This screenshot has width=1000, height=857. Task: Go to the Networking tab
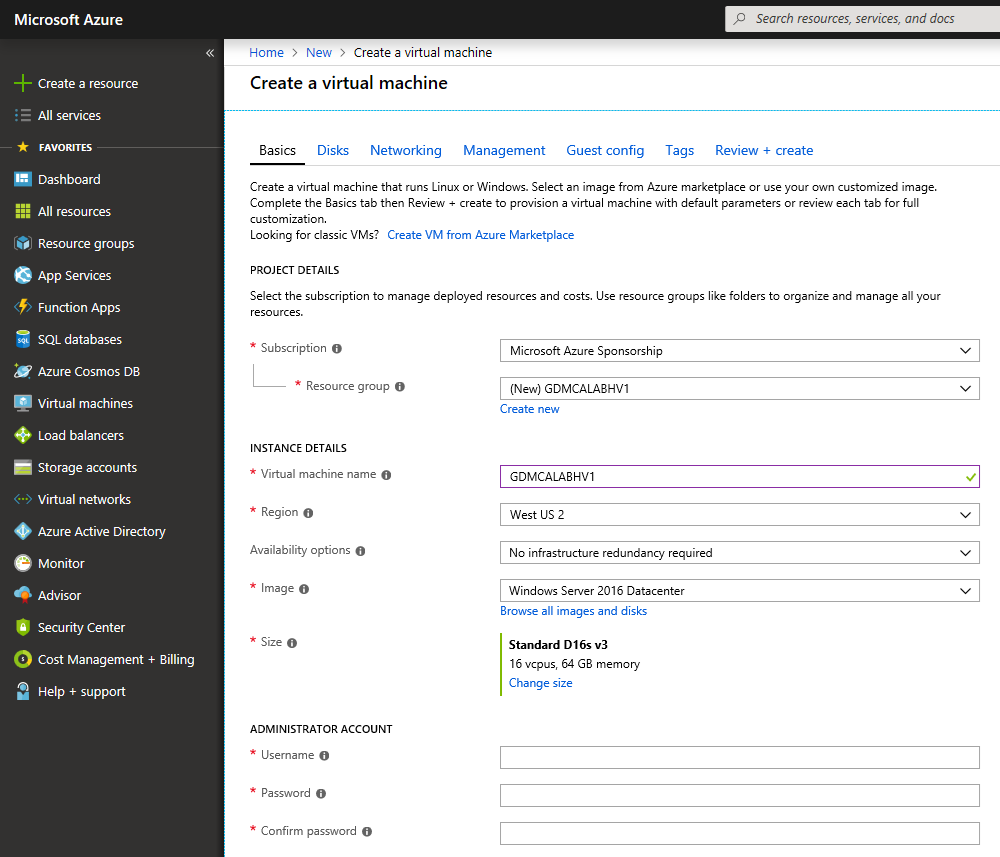[406, 150]
